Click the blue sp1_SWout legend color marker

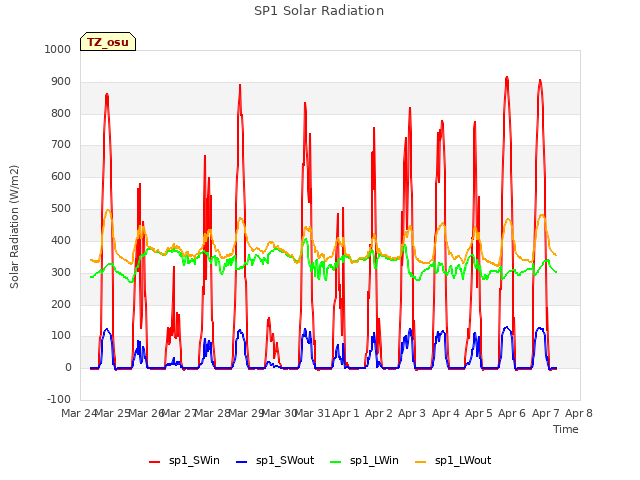click(242, 462)
